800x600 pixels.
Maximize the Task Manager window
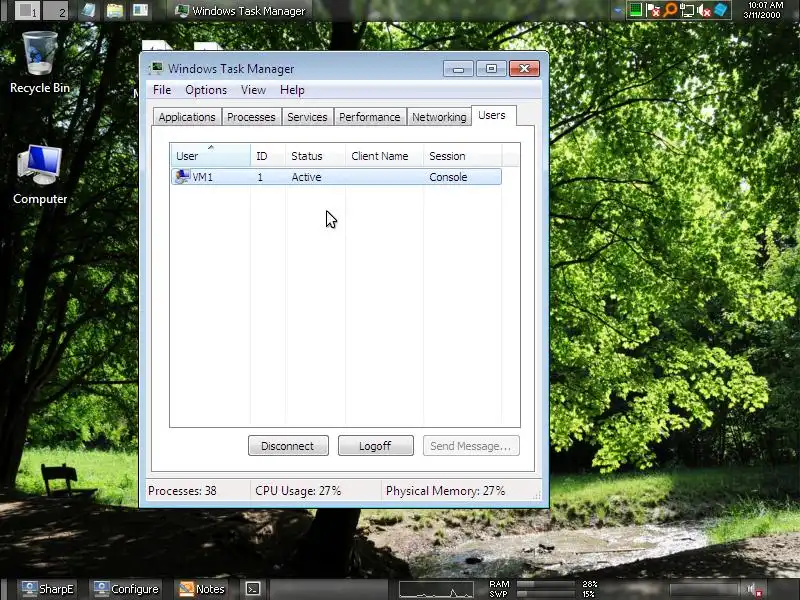click(x=491, y=69)
